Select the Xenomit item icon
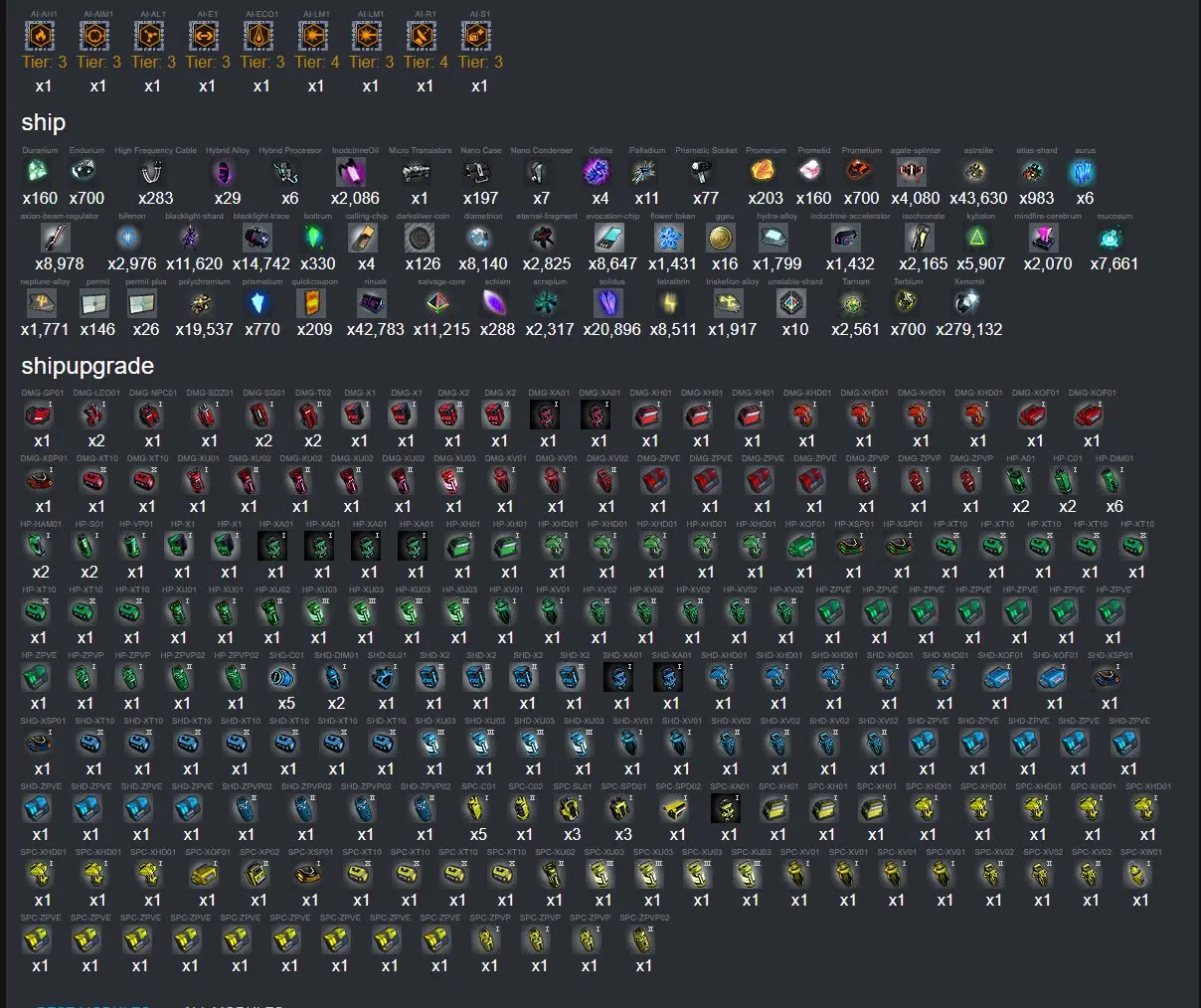1201x1008 pixels. pyautogui.click(x=967, y=303)
